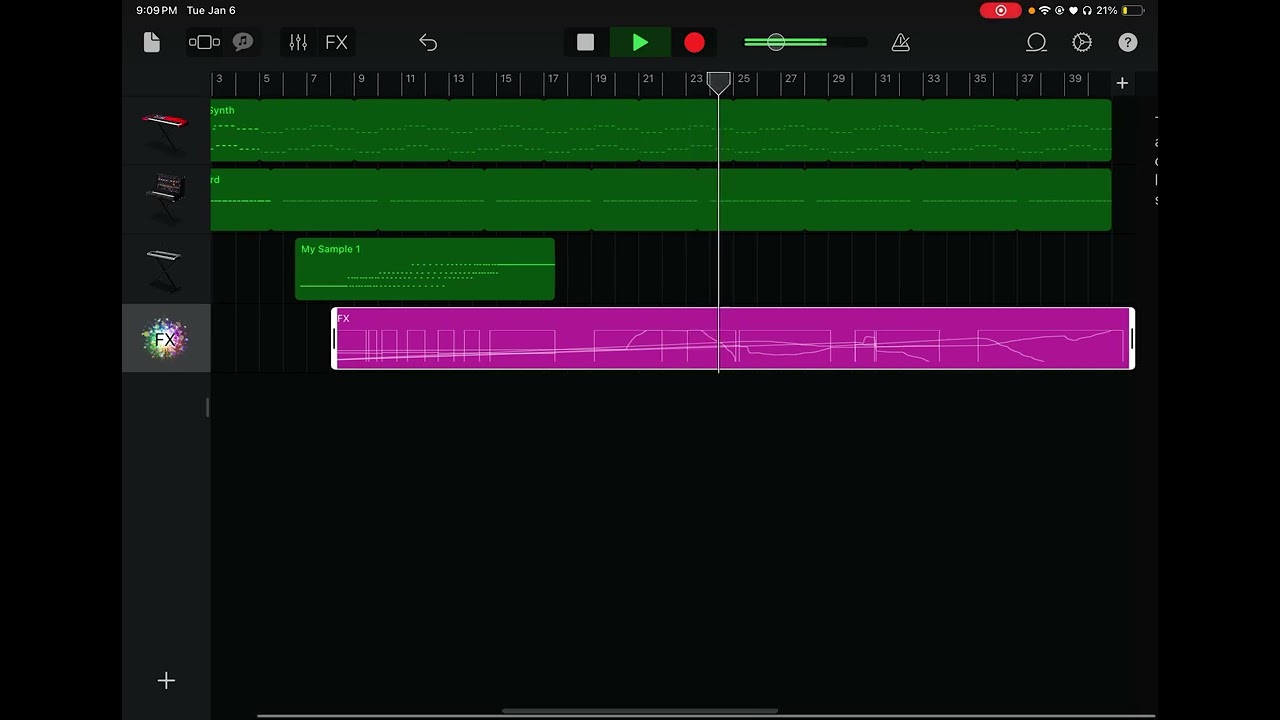
Task: Start recording with red Record button
Action: 694,42
